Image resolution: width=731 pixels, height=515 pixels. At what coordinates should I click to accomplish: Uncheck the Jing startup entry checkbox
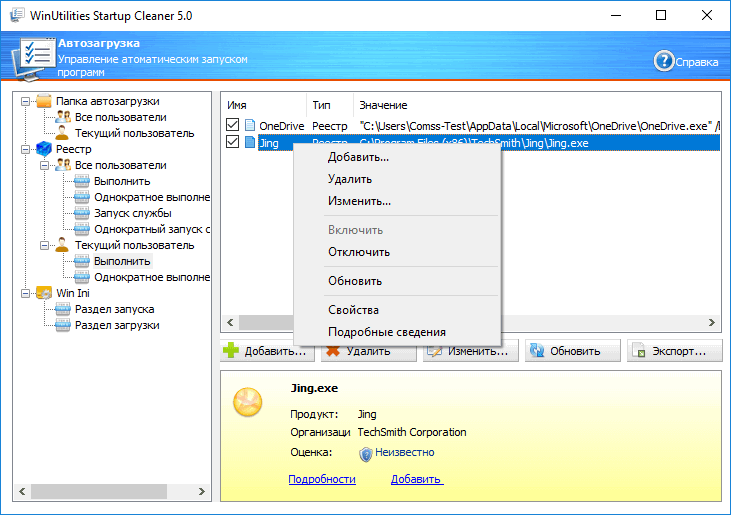tap(232, 142)
